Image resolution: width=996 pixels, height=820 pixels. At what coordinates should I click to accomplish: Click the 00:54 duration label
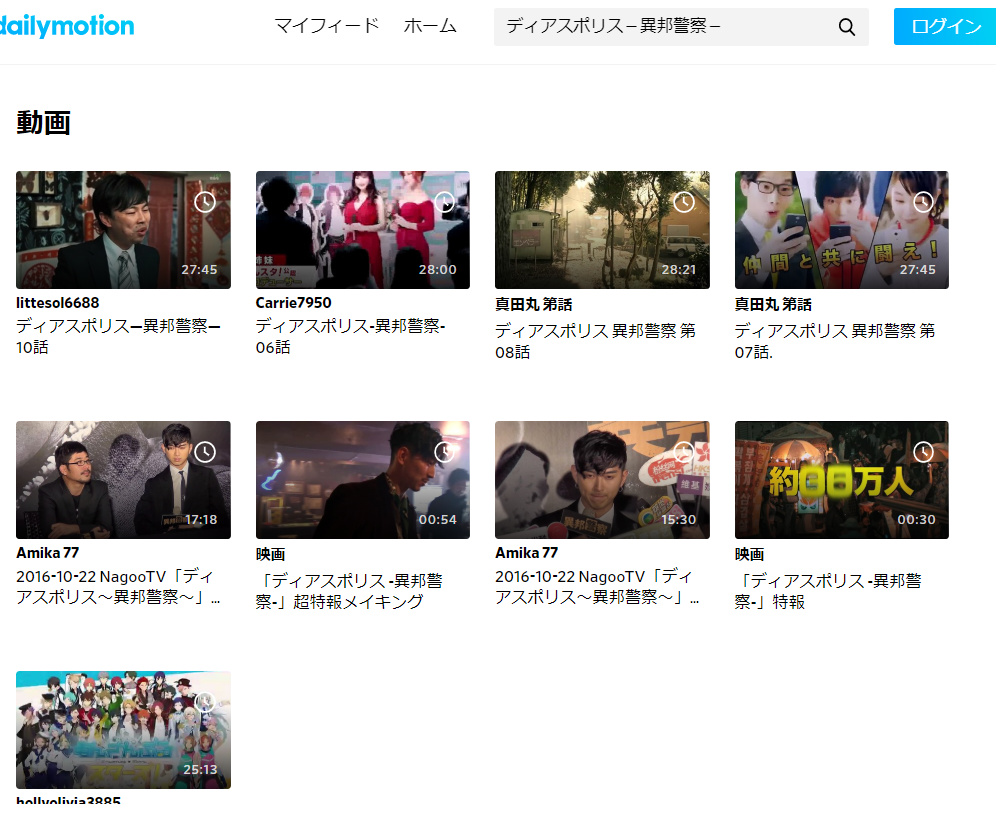point(438,520)
